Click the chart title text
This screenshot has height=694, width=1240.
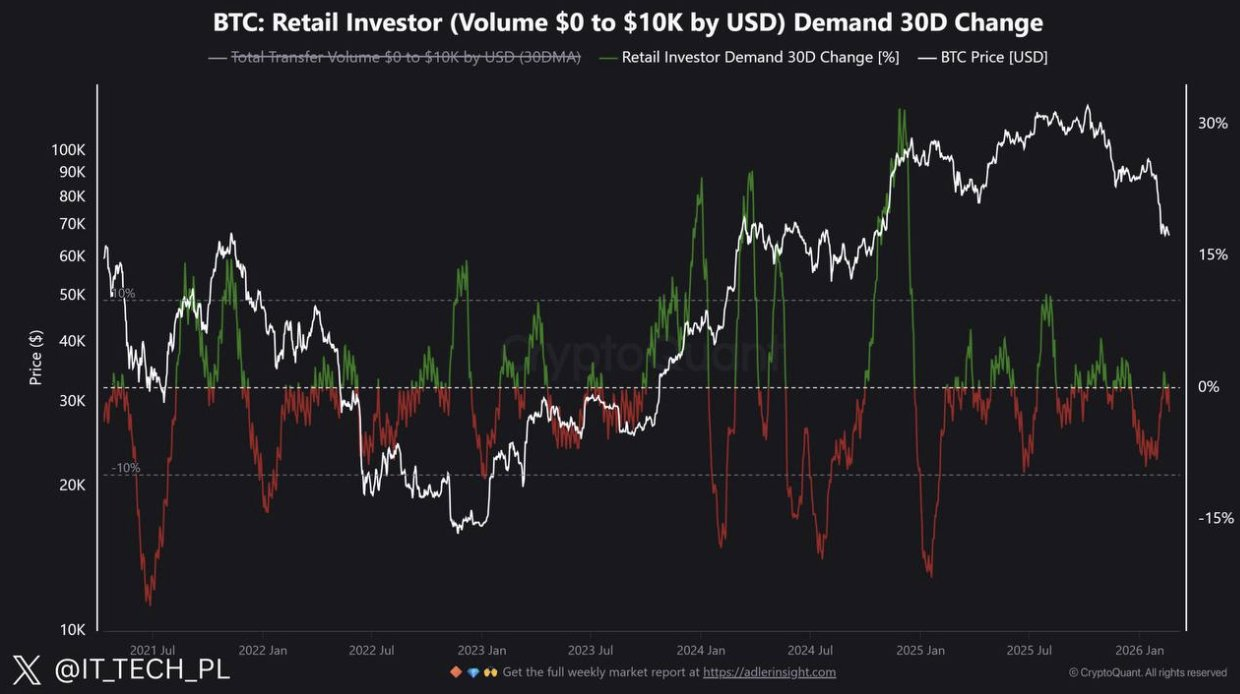point(627,22)
